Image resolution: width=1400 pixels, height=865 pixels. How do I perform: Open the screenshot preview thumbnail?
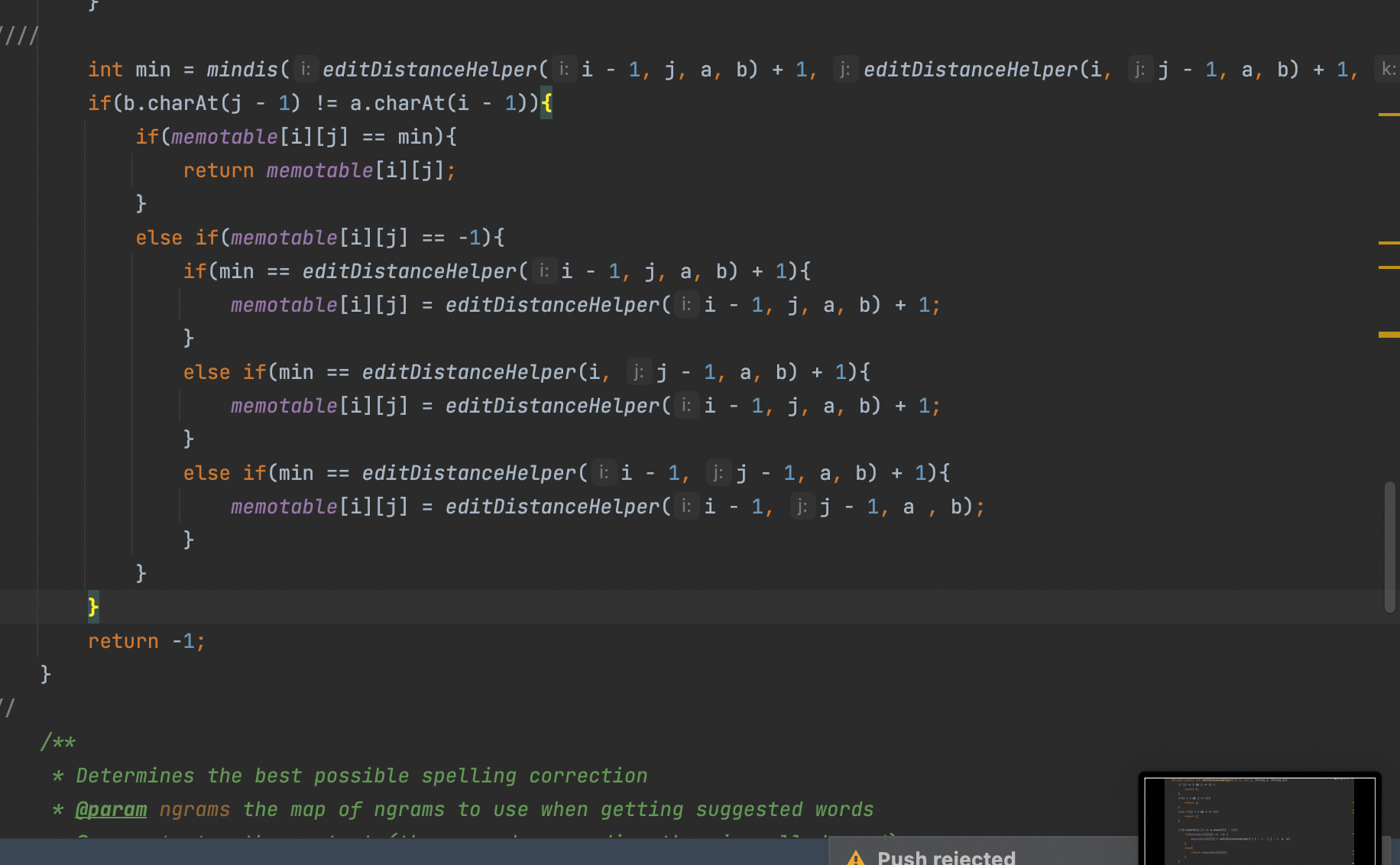point(1259,820)
